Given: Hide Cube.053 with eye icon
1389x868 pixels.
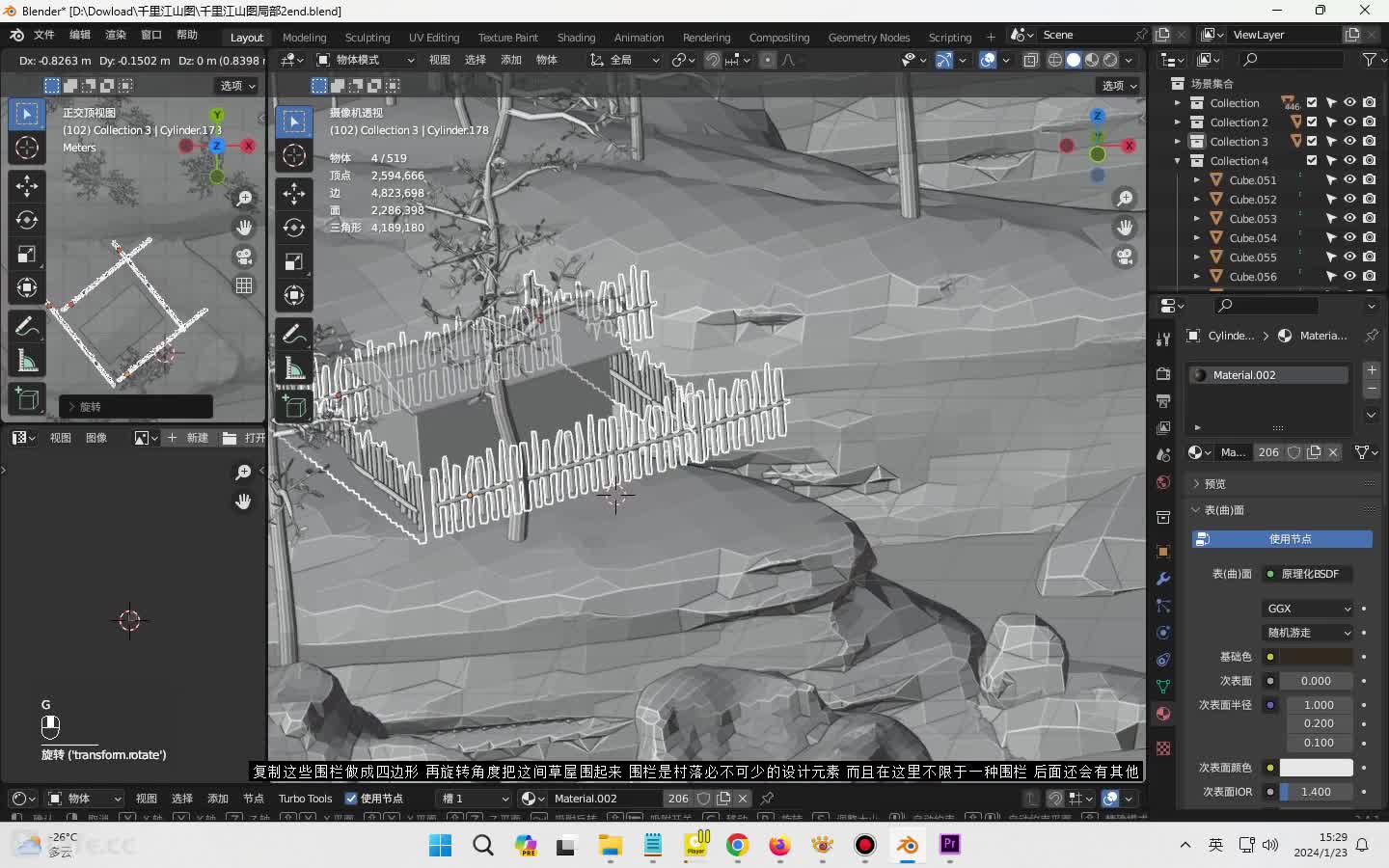Looking at the screenshot, I should (1349, 219).
